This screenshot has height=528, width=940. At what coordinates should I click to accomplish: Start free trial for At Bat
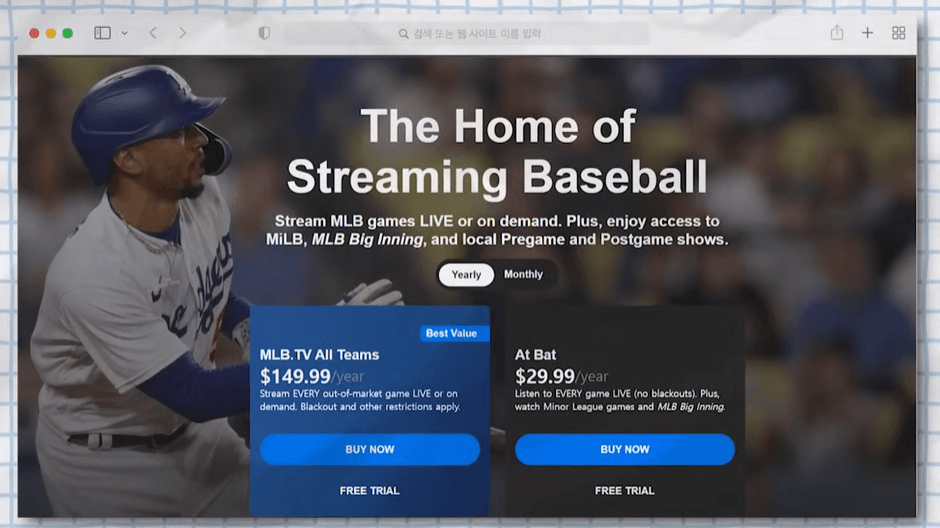click(x=625, y=491)
